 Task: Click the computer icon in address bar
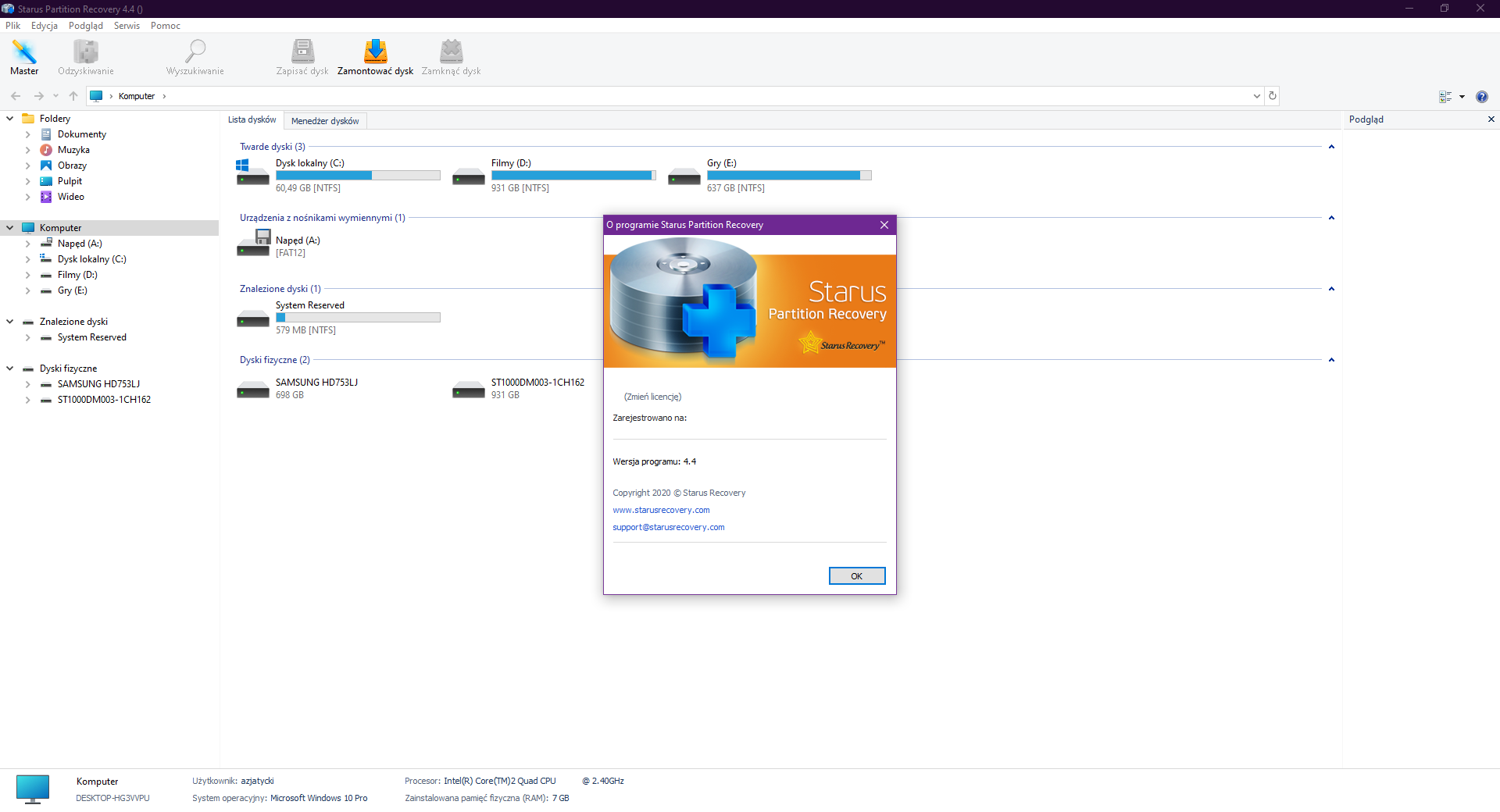[97, 96]
